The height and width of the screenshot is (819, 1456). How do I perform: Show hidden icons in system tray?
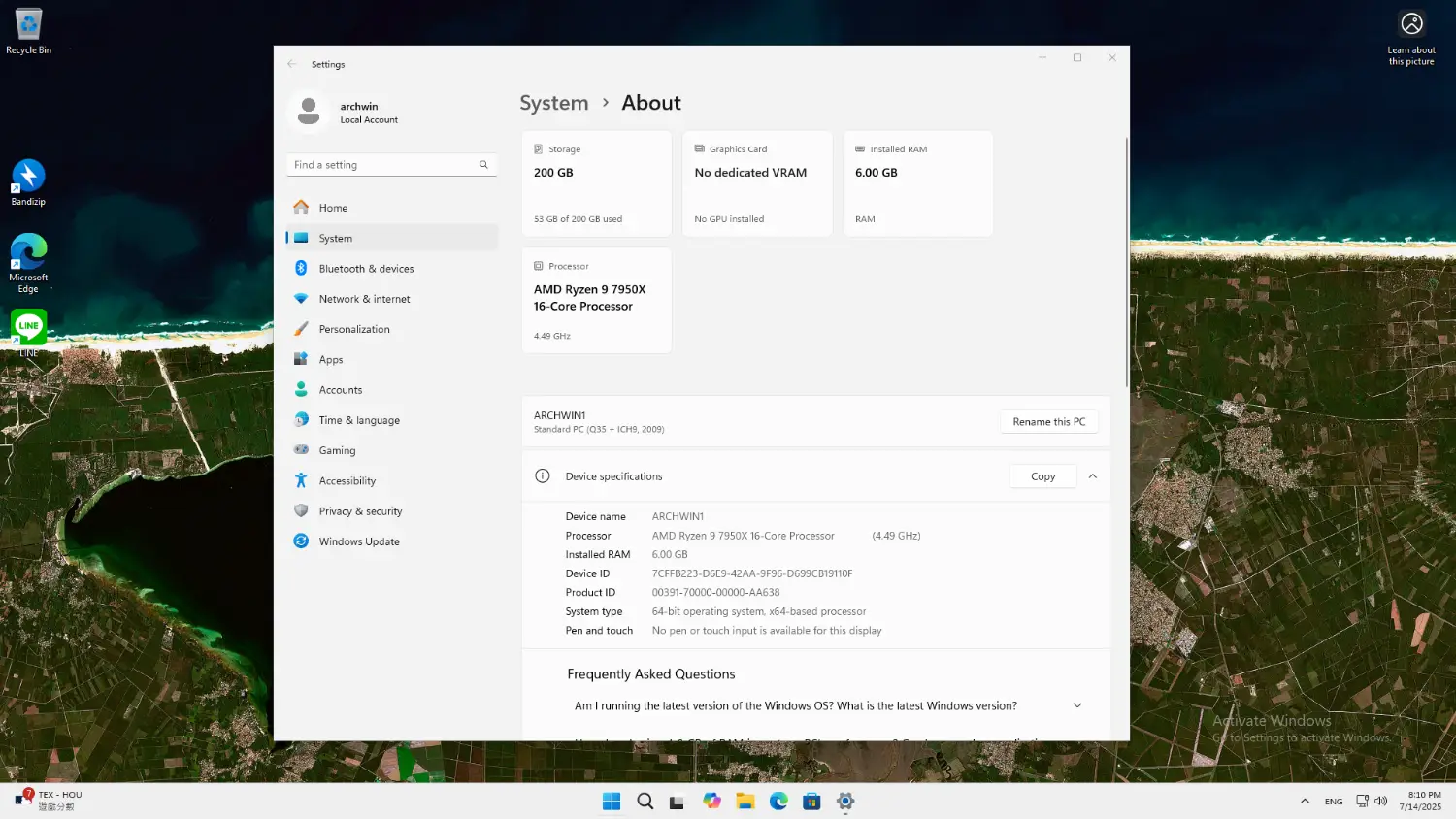click(1305, 802)
